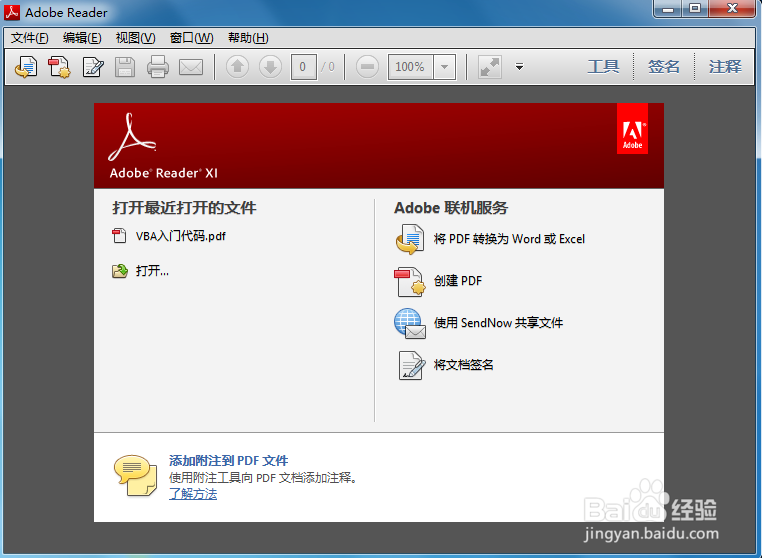Click the sign document toolbar icon
Viewport: 762px width, 558px height.
[93, 67]
